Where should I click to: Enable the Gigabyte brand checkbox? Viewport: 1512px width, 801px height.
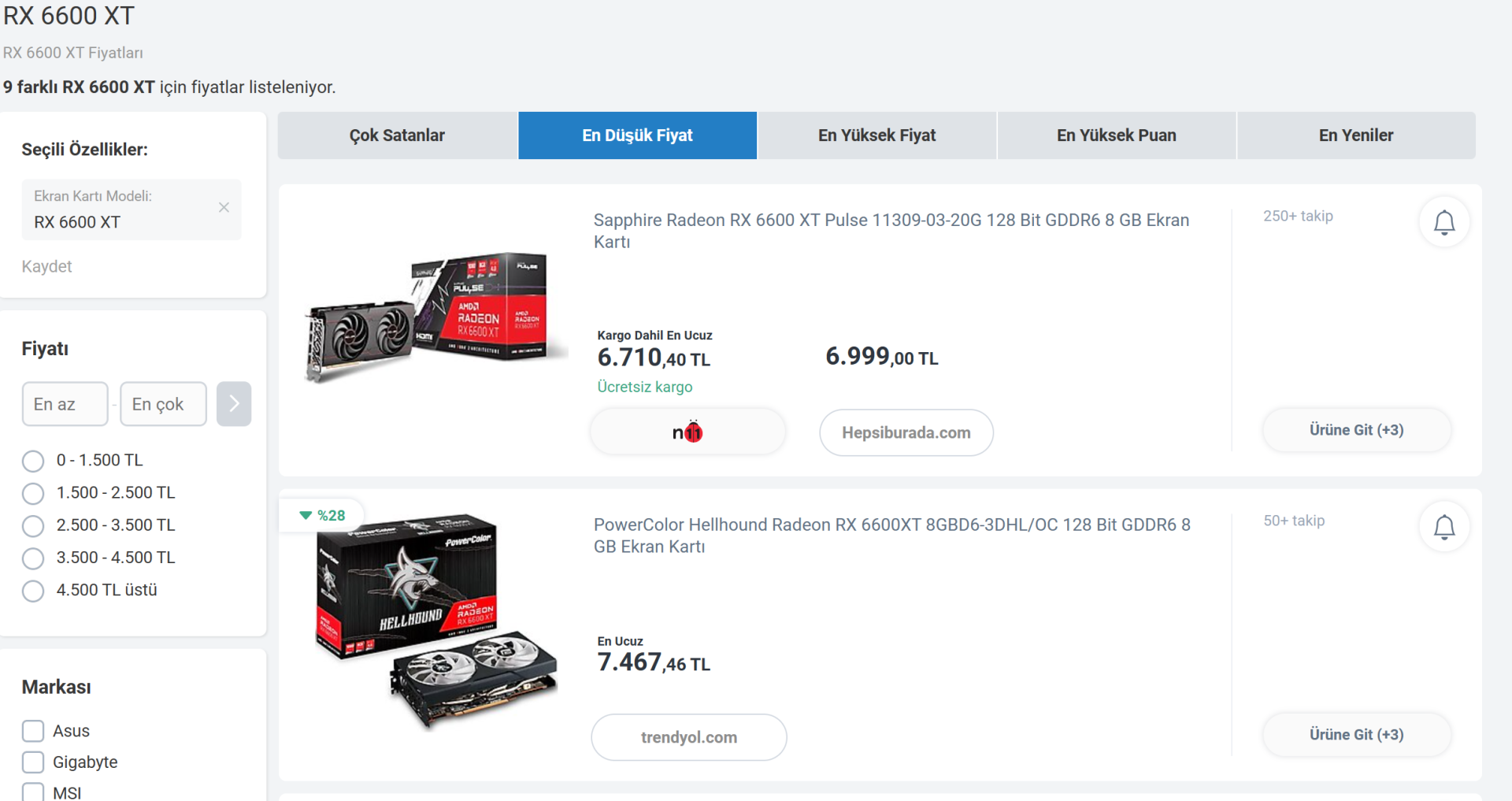click(33, 762)
